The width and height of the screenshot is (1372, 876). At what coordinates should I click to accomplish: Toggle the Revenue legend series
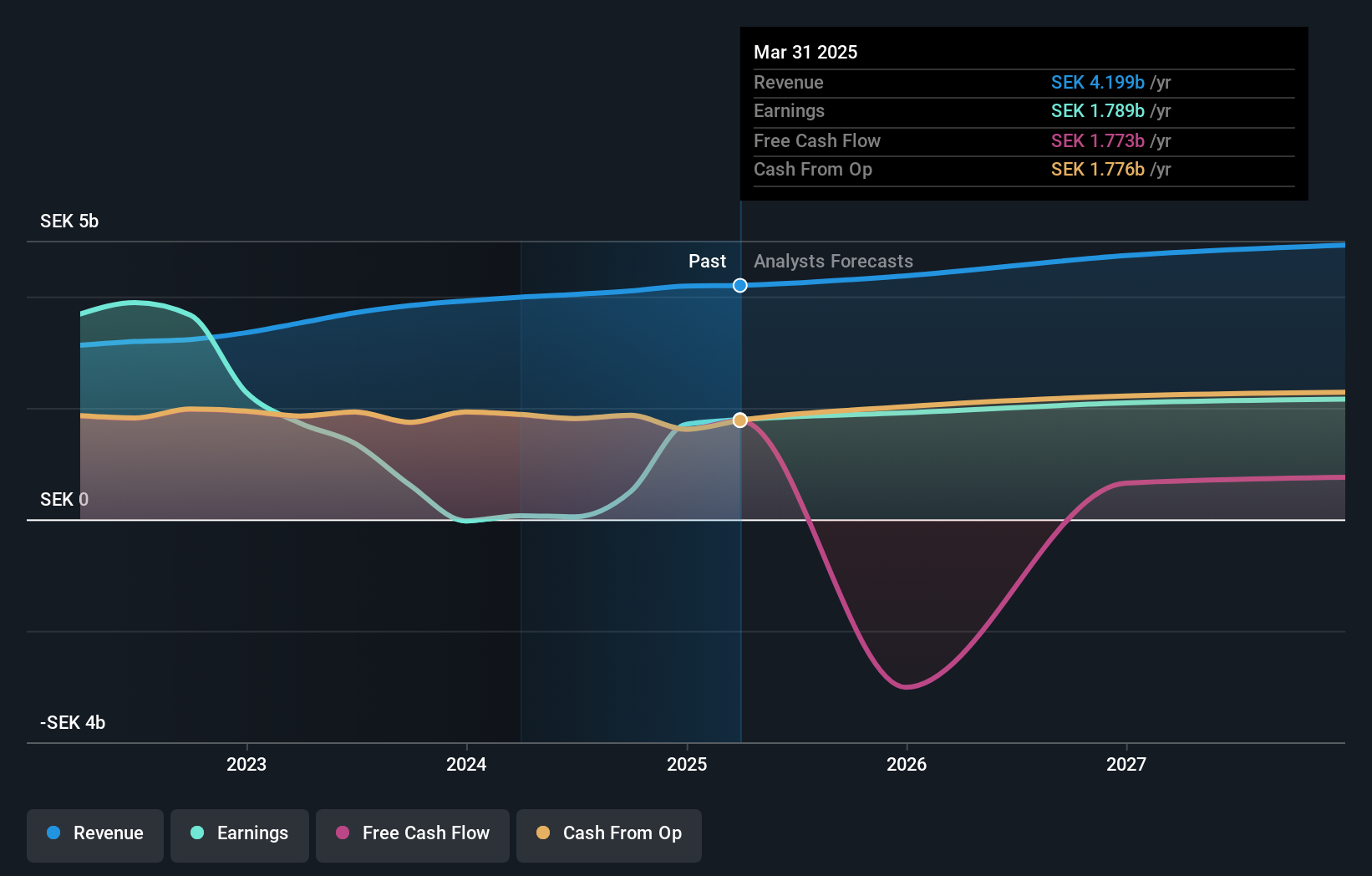(95, 835)
